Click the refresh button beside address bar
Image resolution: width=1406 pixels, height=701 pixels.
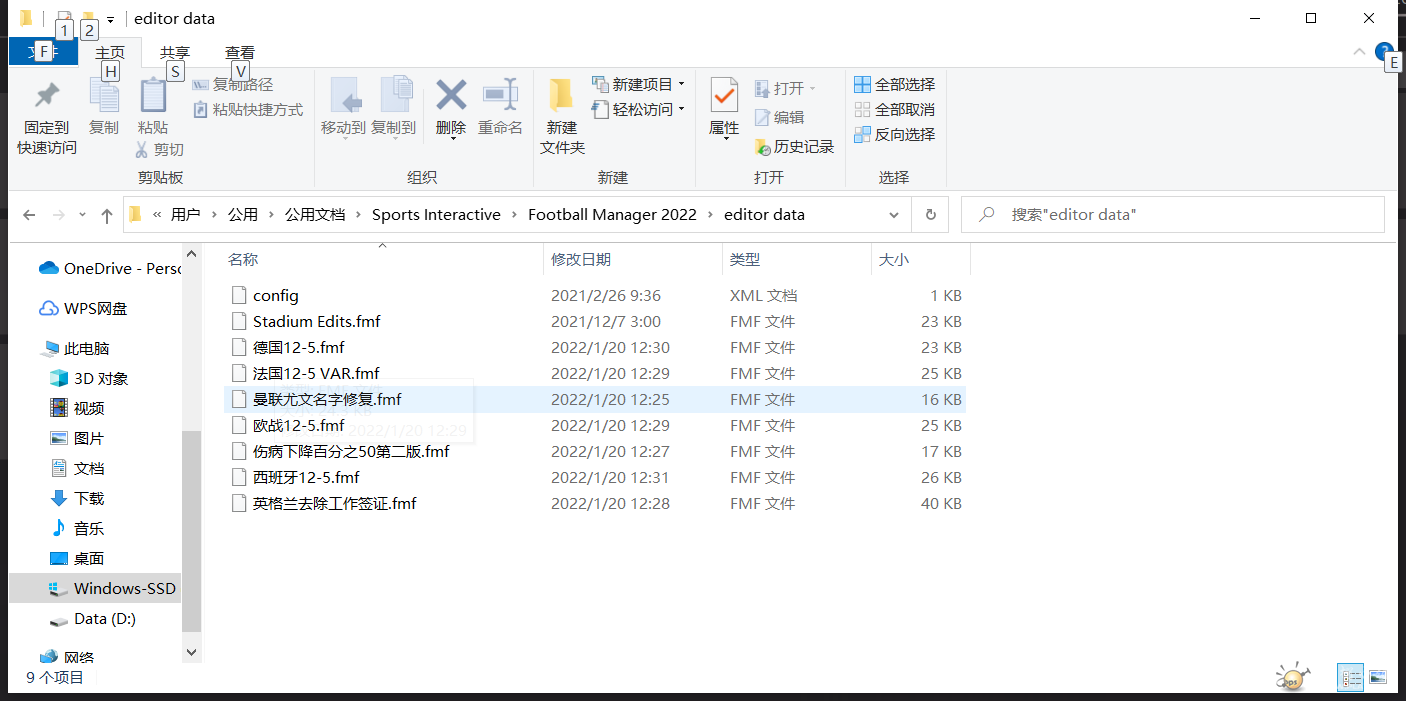930,215
